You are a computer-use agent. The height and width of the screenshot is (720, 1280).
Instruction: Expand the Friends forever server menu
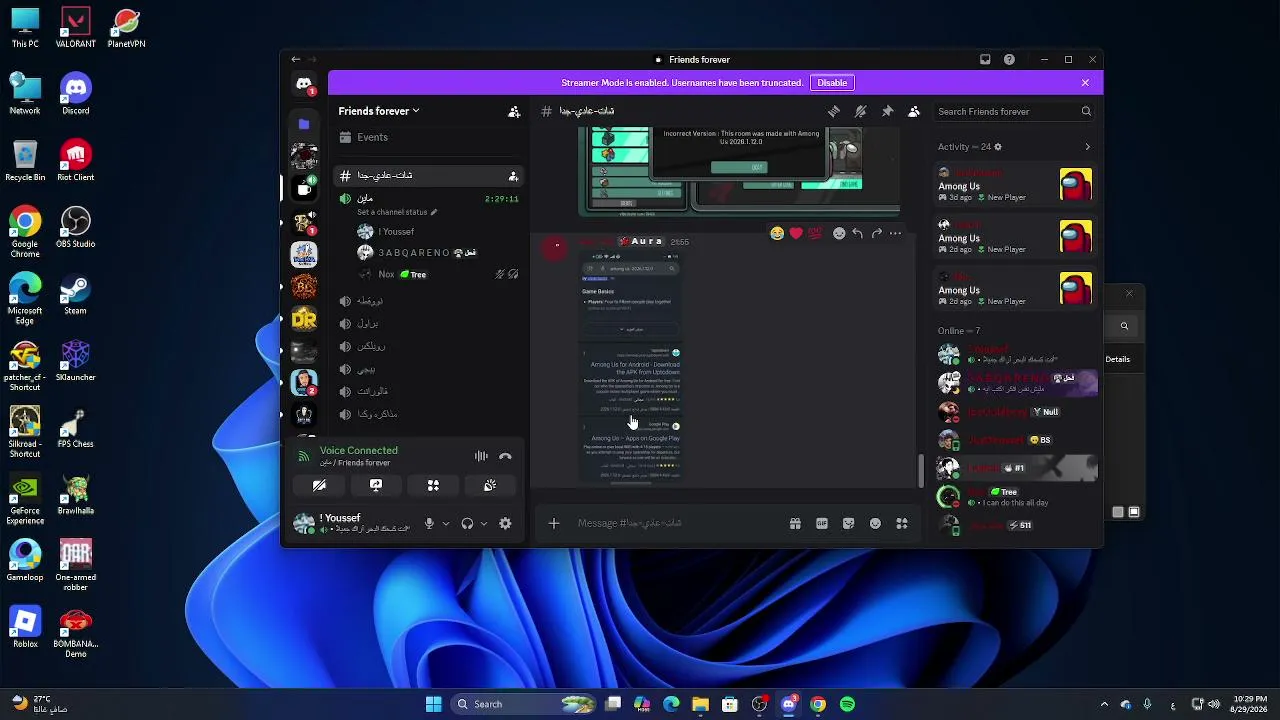click(x=379, y=111)
